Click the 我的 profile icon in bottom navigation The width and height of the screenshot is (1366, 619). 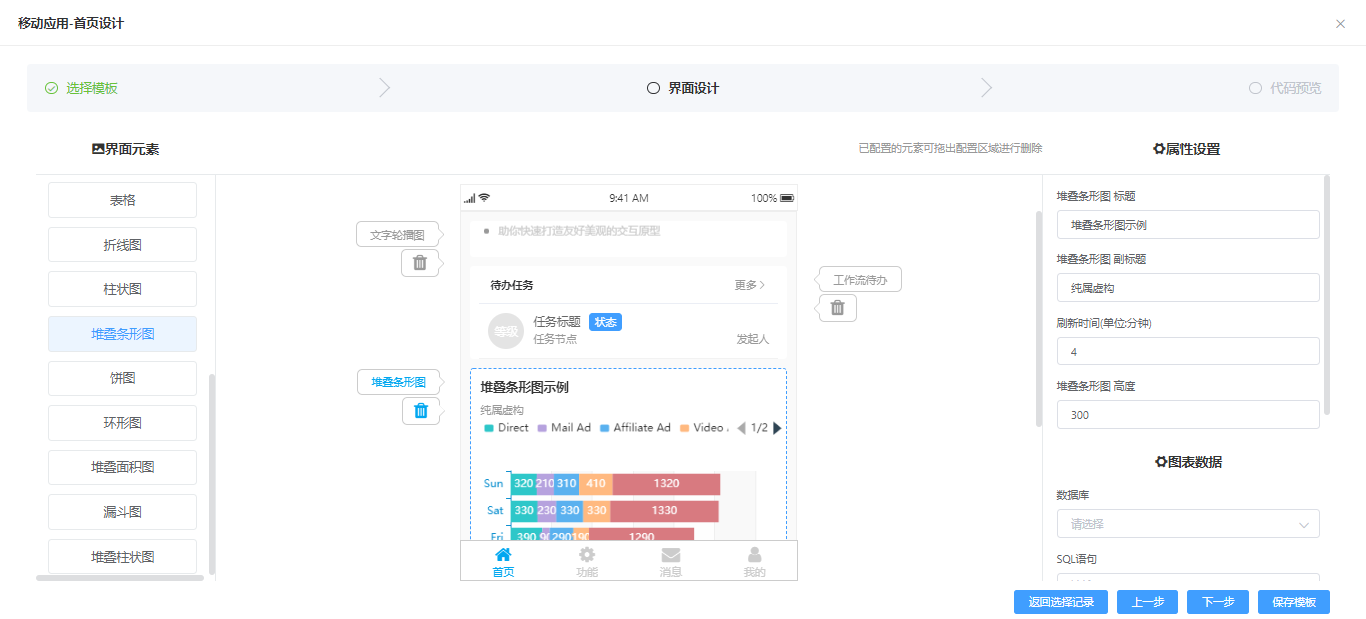coord(754,553)
